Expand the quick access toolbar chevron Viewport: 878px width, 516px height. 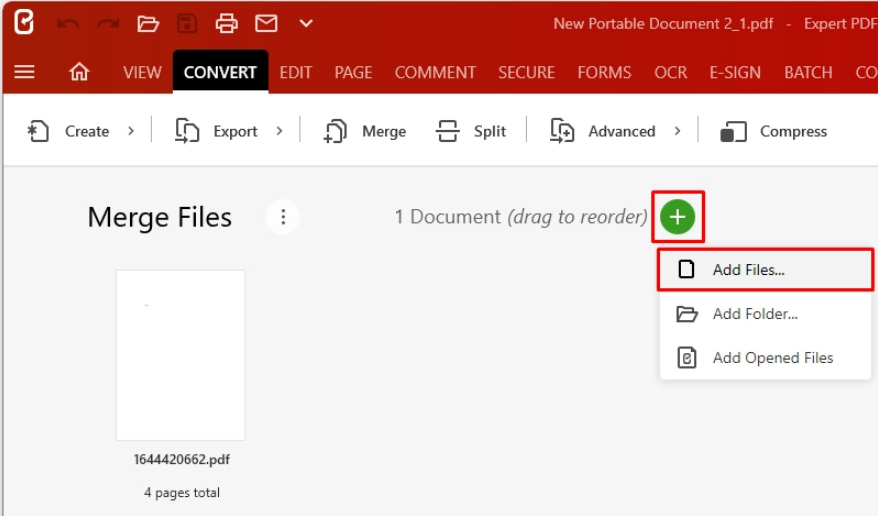(306, 23)
